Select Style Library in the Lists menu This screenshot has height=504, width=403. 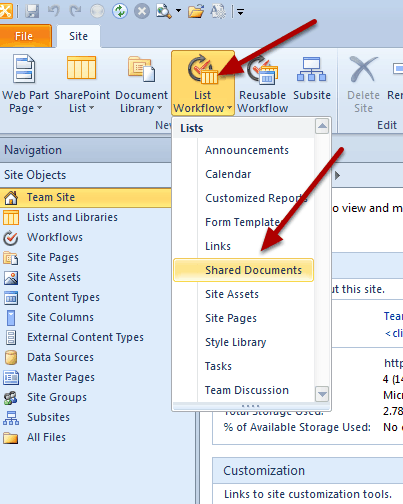pos(243,342)
